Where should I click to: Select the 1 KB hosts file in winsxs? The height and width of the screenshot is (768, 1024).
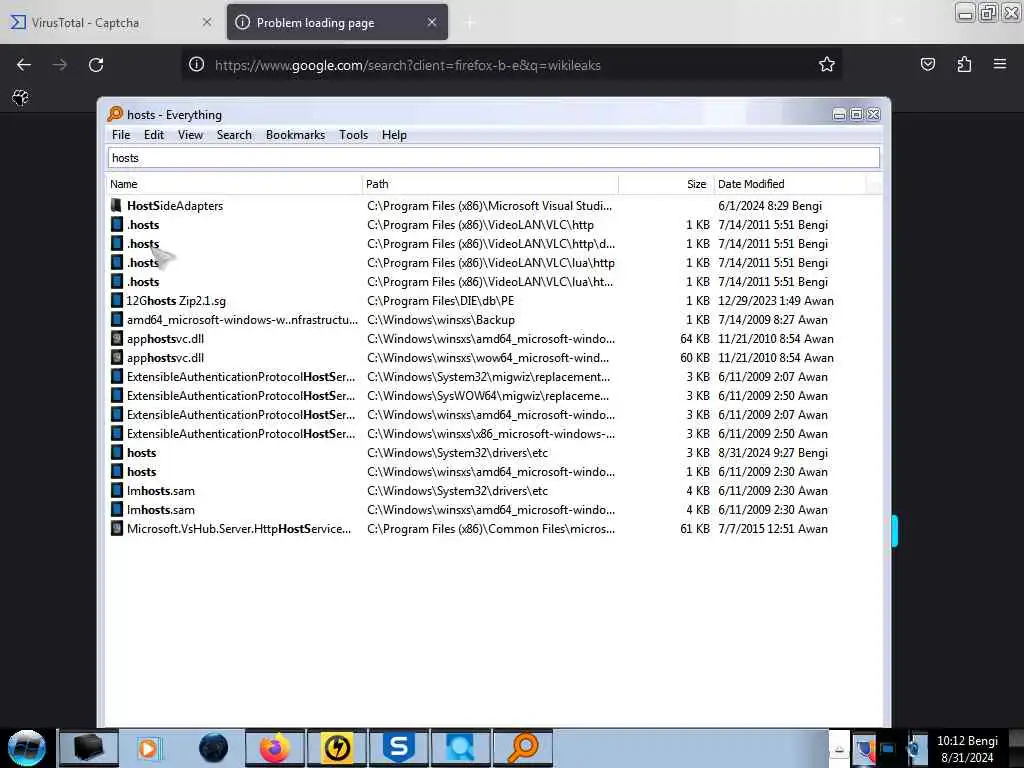(142, 472)
